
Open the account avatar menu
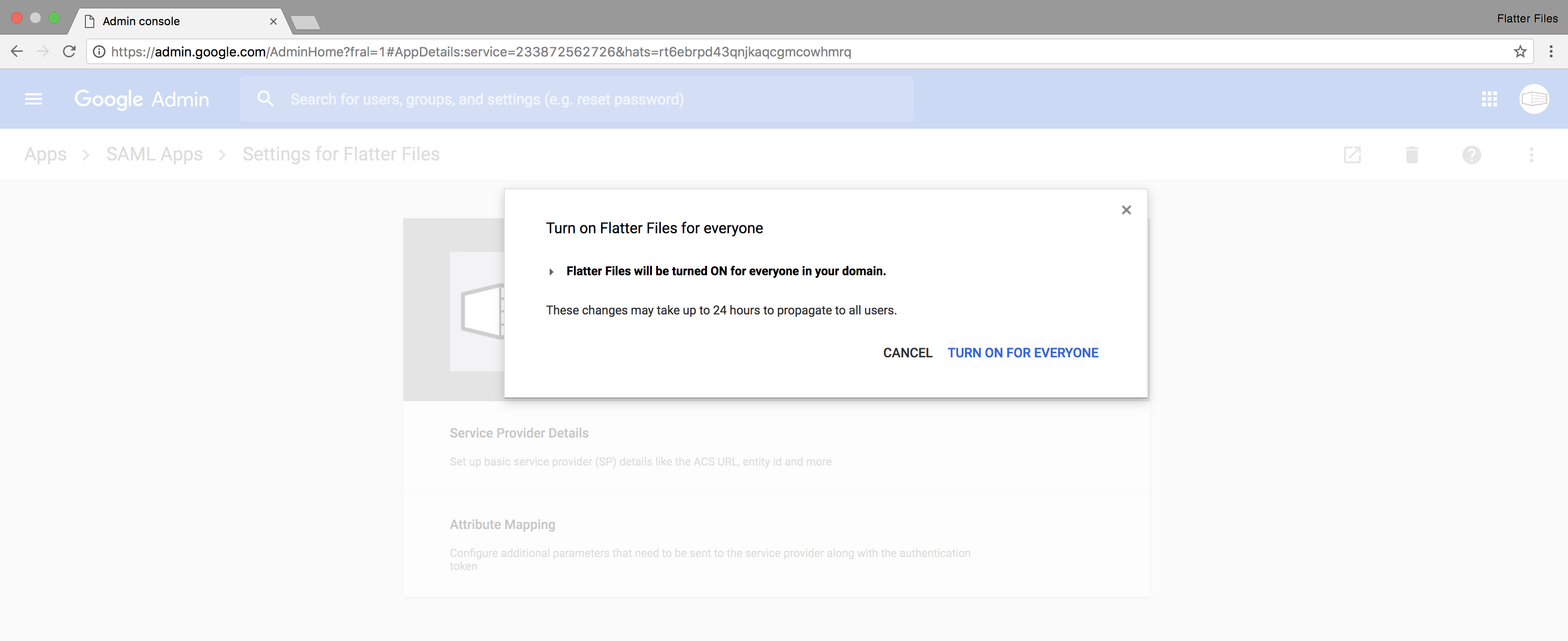click(x=1534, y=98)
